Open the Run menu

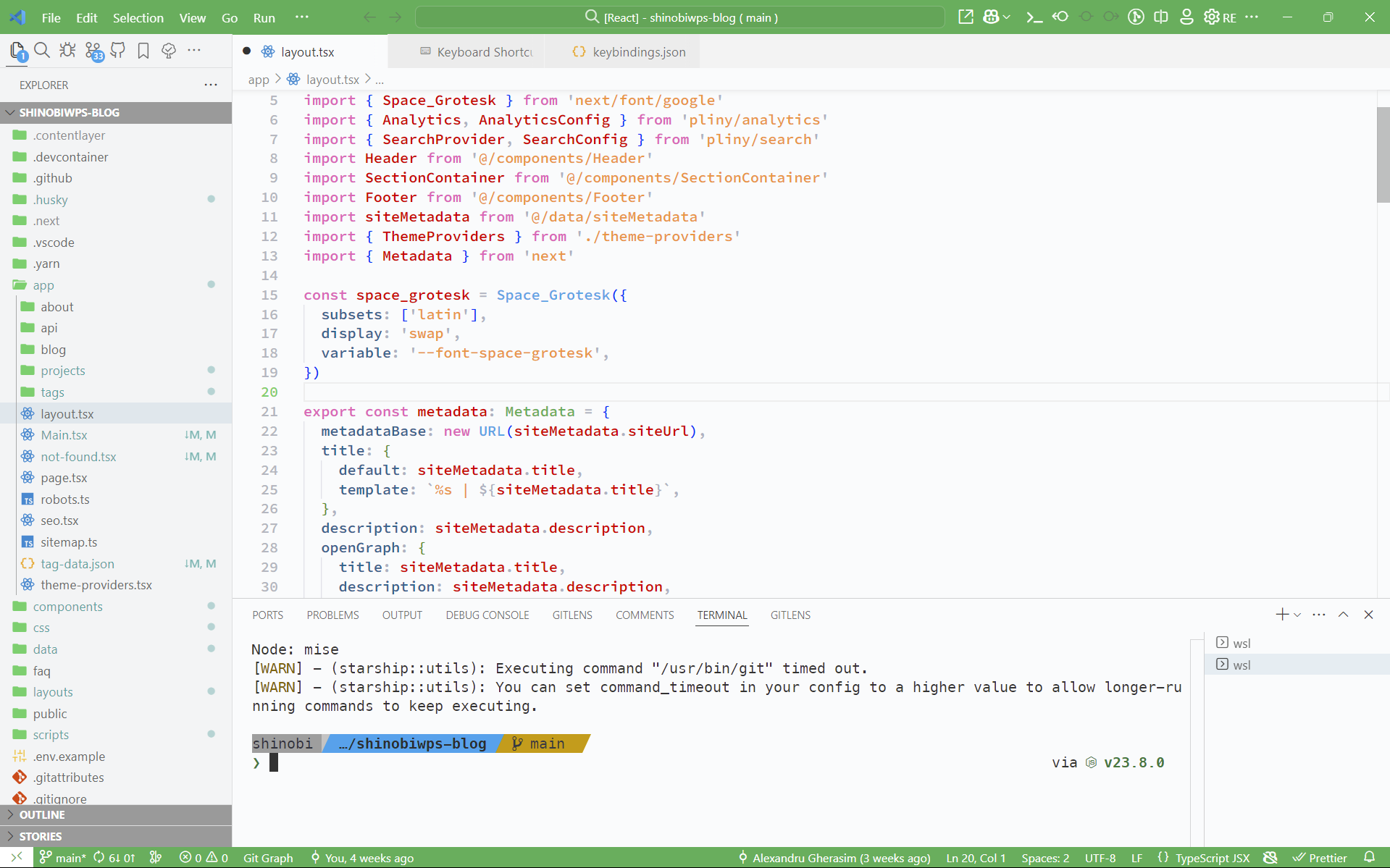tap(264, 17)
